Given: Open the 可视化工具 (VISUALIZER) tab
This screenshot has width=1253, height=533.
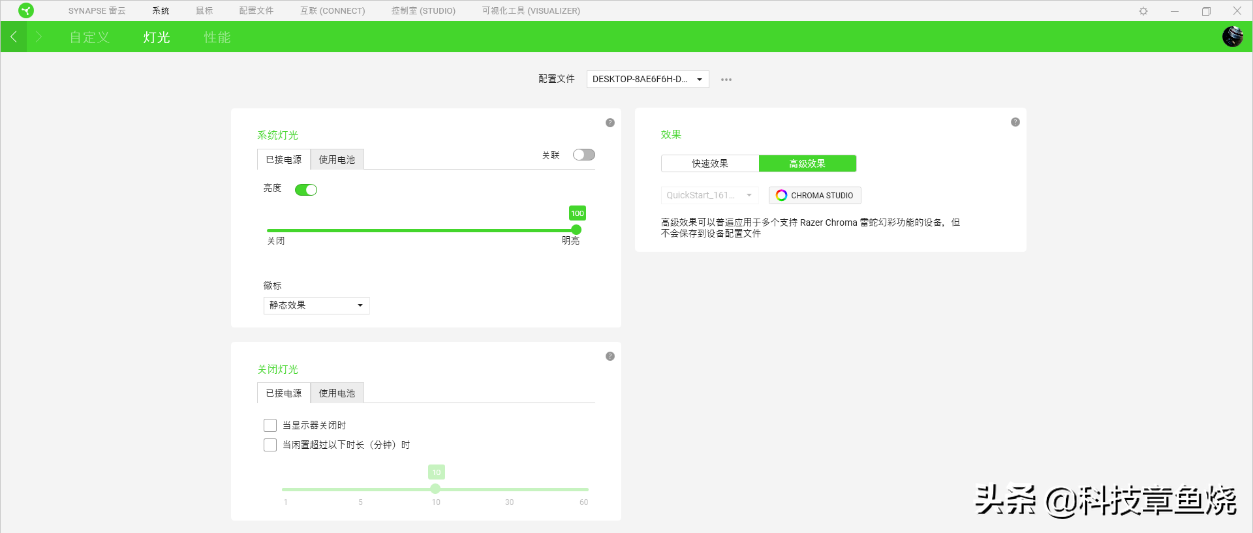Looking at the screenshot, I should (x=530, y=11).
